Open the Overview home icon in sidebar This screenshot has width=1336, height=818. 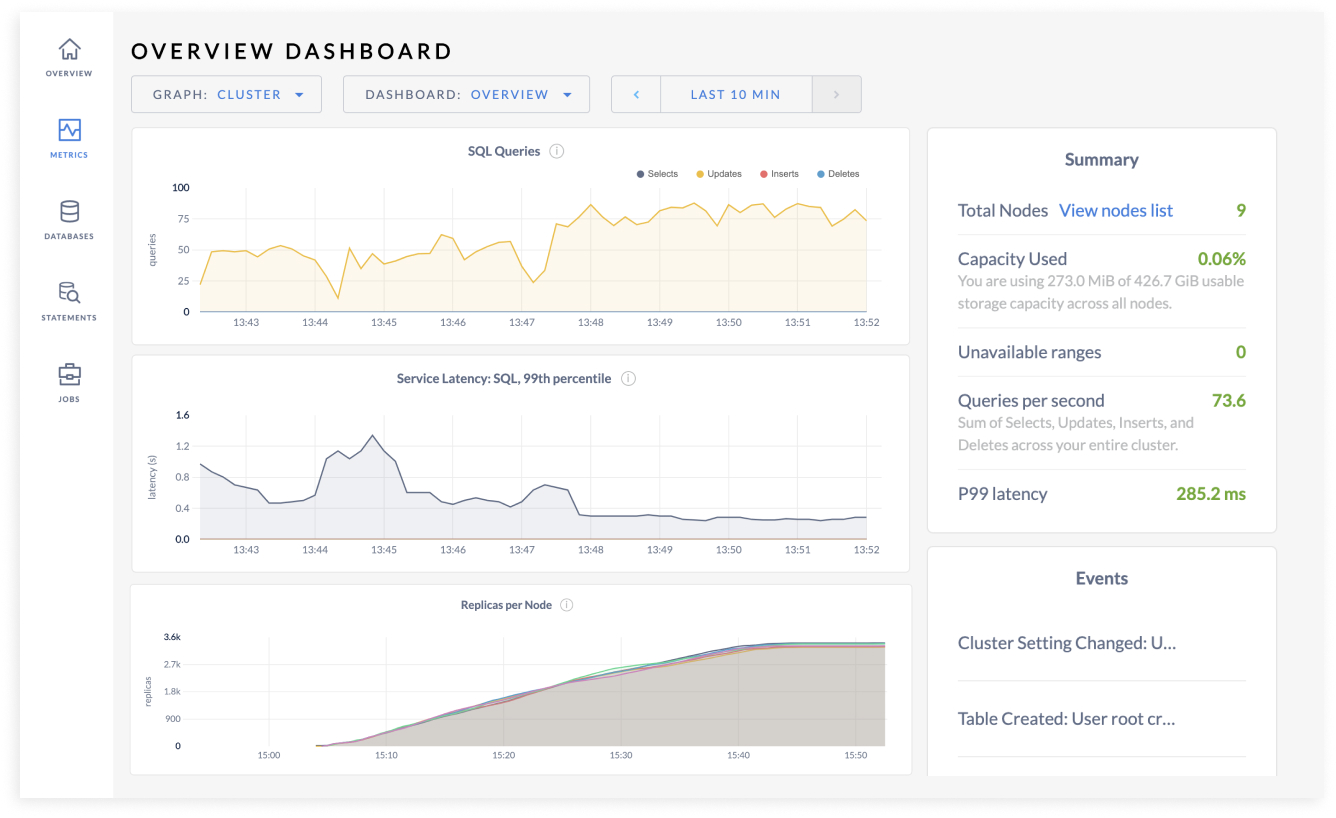click(x=69, y=50)
